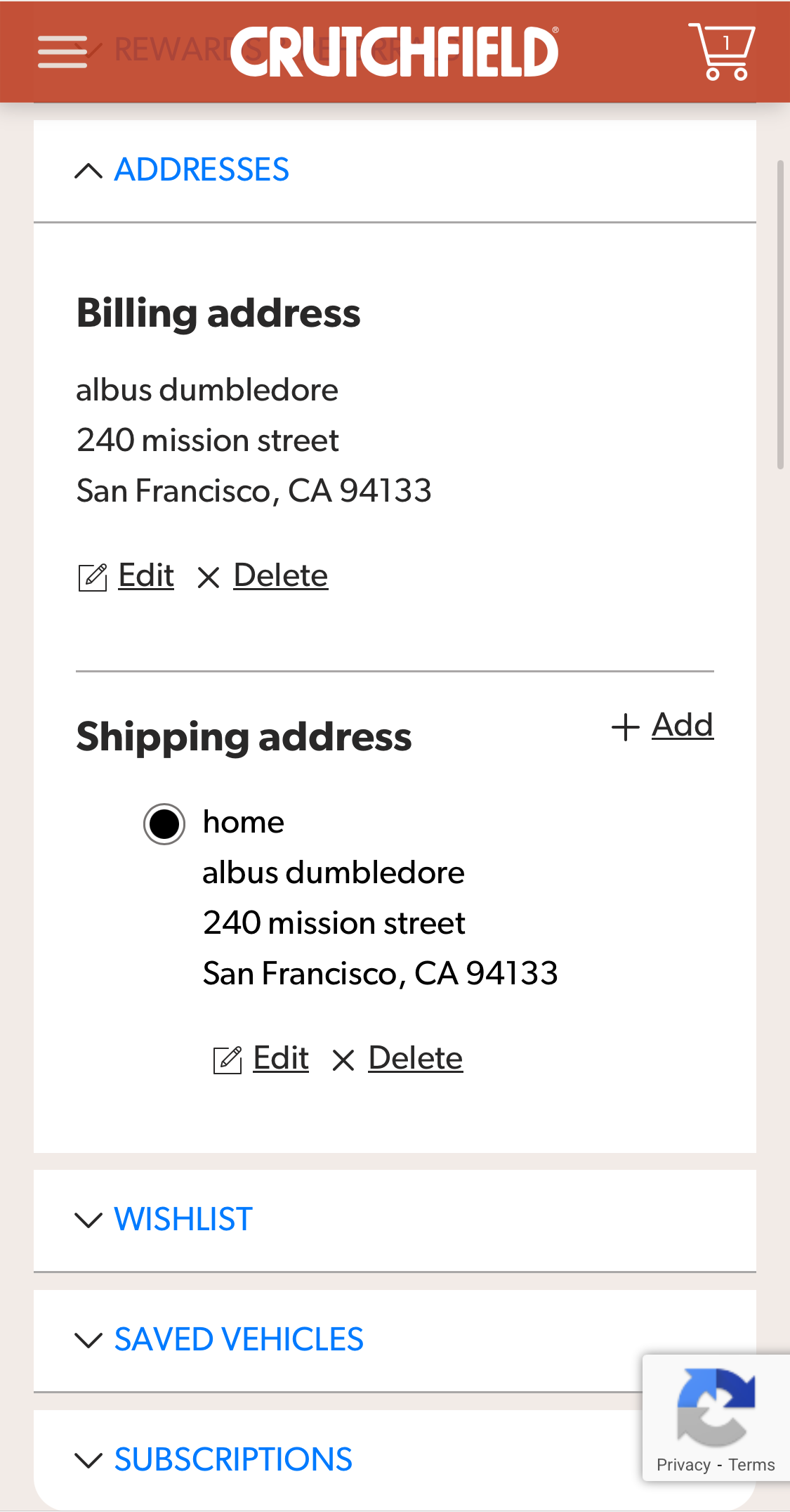The height and width of the screenshot is (1512, 790).
Task: Select the home shipping address radio button
Action: coord(164,823)
